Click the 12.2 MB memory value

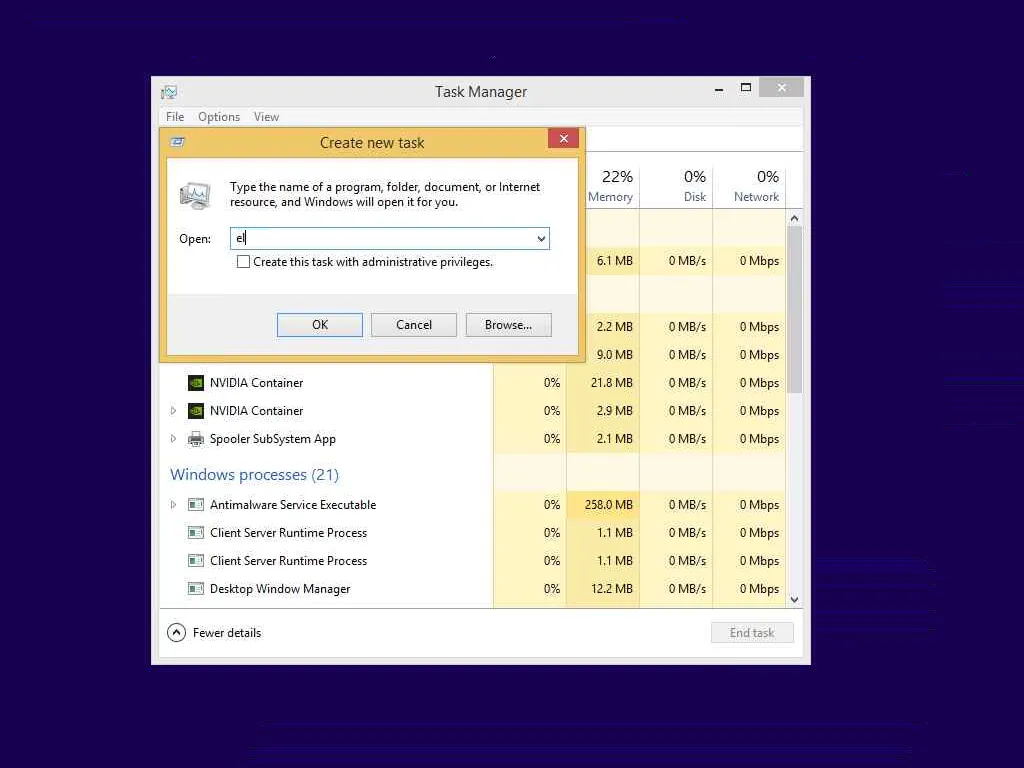point(612,589)
